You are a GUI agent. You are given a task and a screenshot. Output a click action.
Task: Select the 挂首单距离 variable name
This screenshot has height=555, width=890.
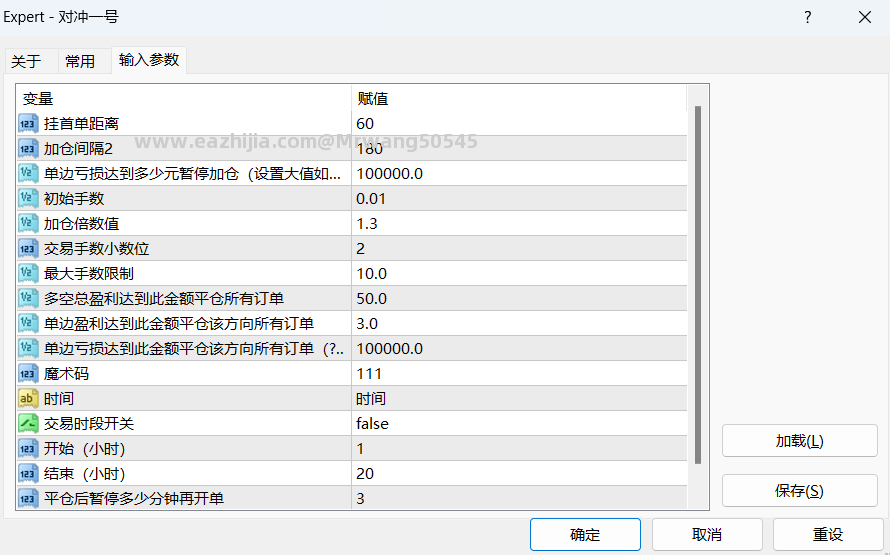click(81, 124)
